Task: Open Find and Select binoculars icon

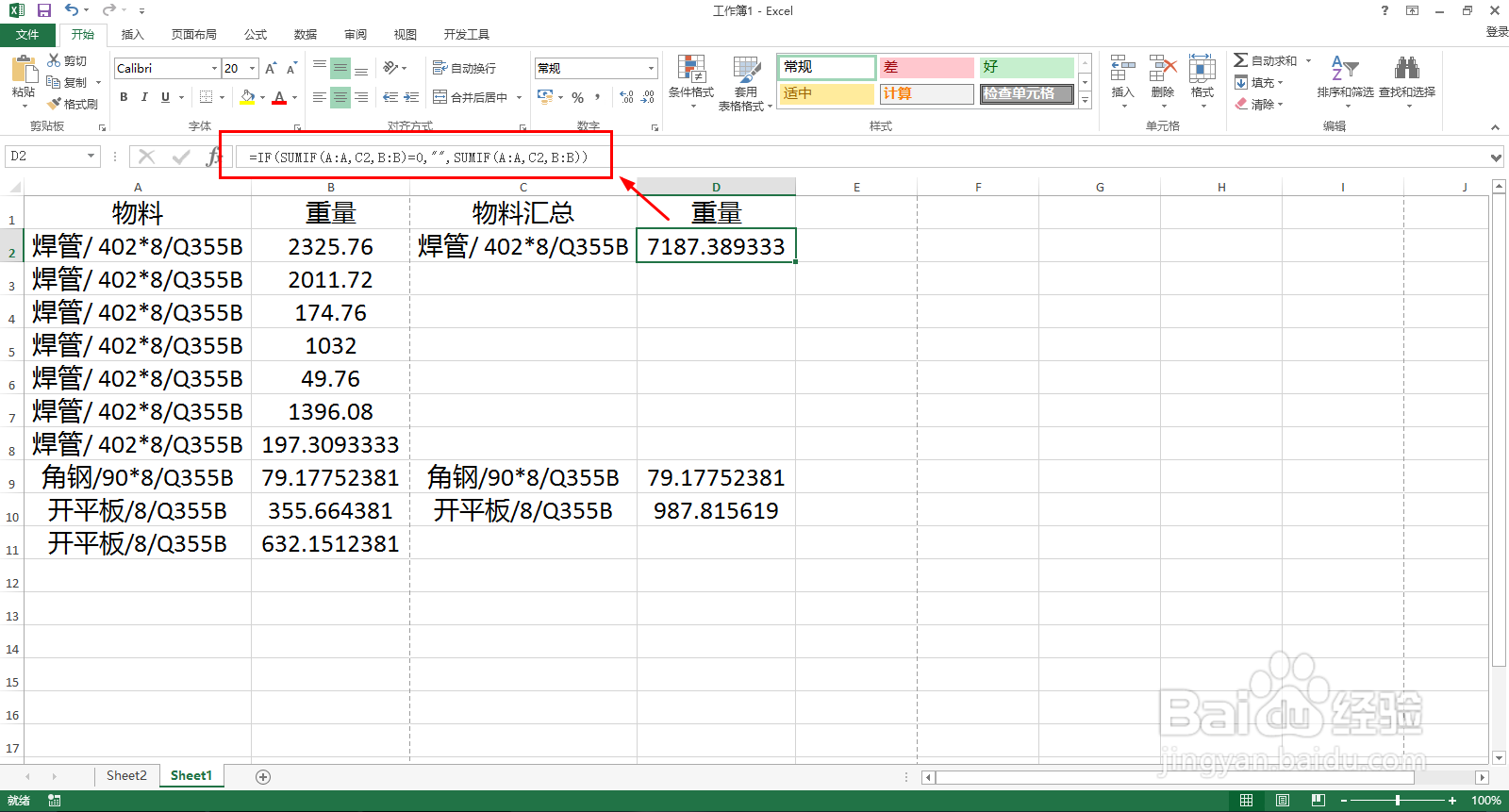Action: click(1407, 68)
